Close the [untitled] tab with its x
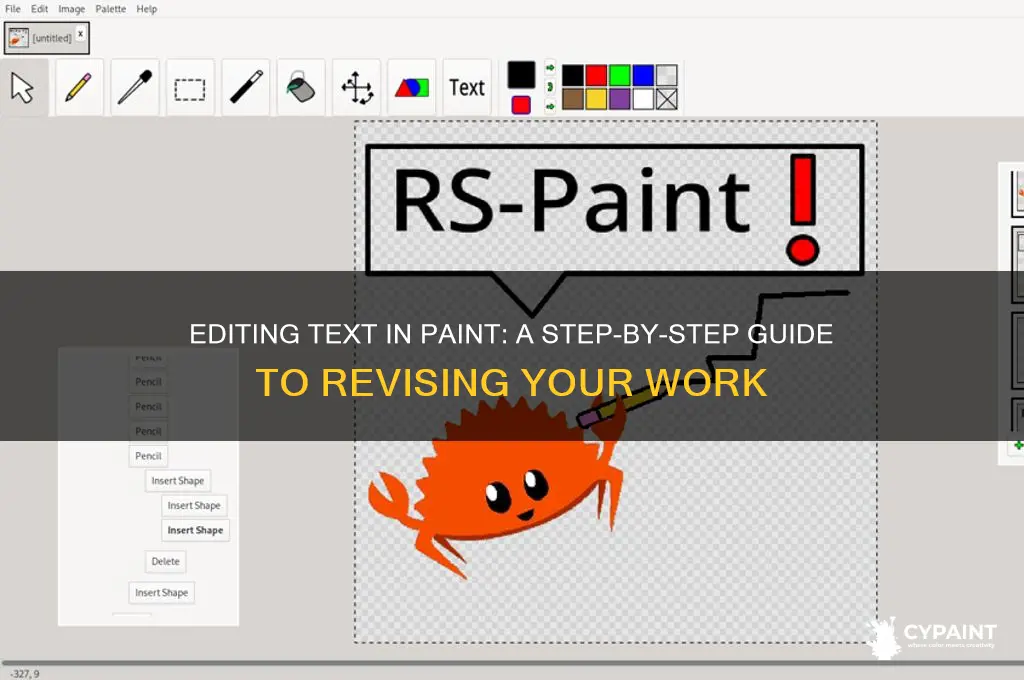 pos(80,34)
